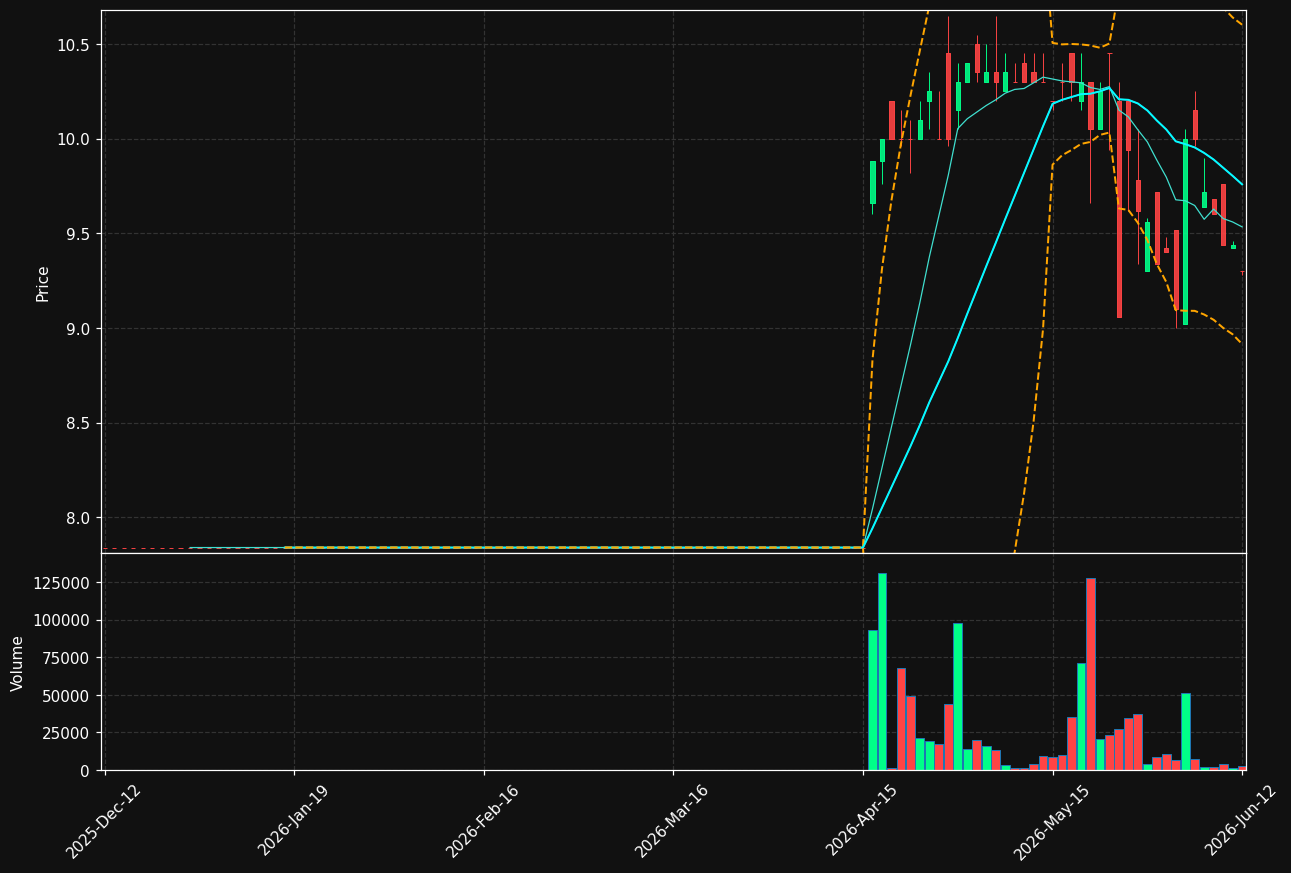The height and width of the screenshot is (873, 1291).
Task: Click the 2026-Mar-16 date label
Action: point(672,821)
